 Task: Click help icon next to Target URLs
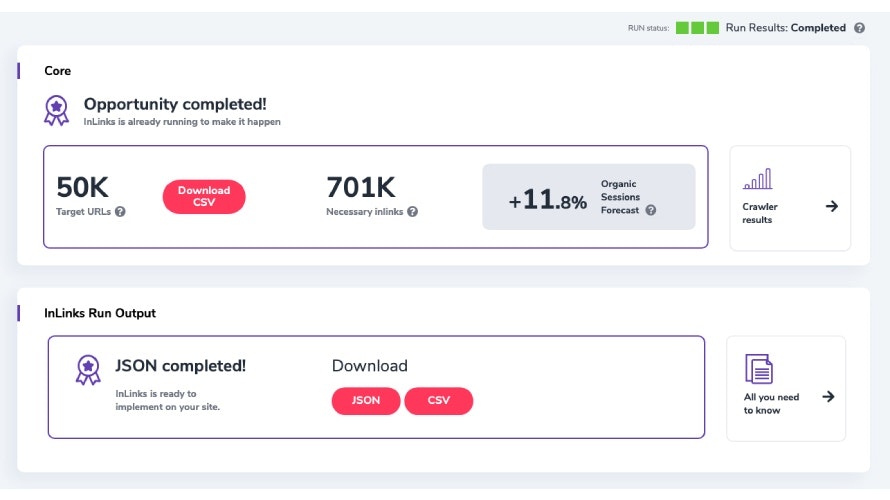(121, 212)
